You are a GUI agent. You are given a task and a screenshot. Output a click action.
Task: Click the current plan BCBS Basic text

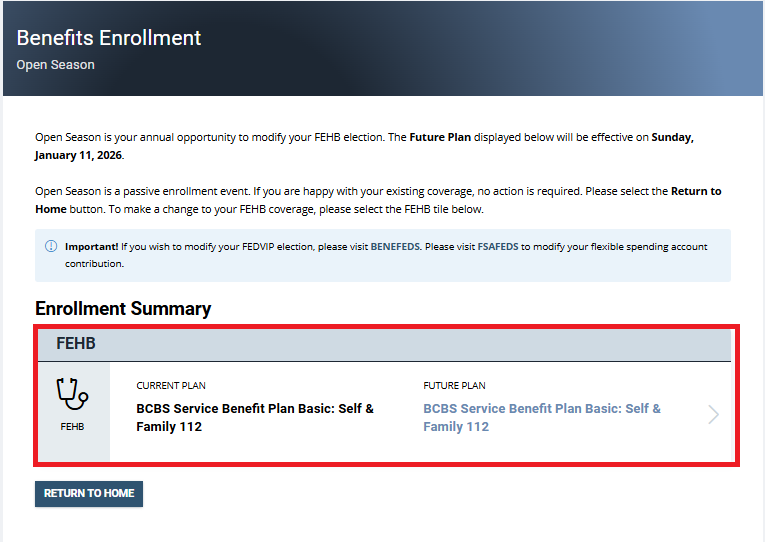[x=255, y=418]
